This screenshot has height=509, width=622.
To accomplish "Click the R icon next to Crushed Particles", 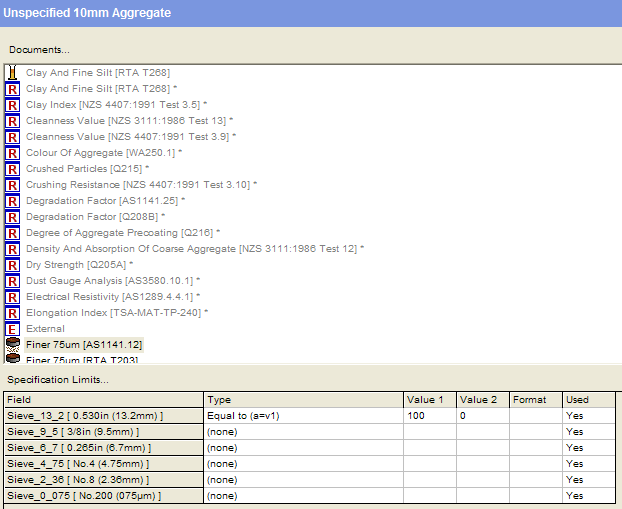I will point(13,169).
